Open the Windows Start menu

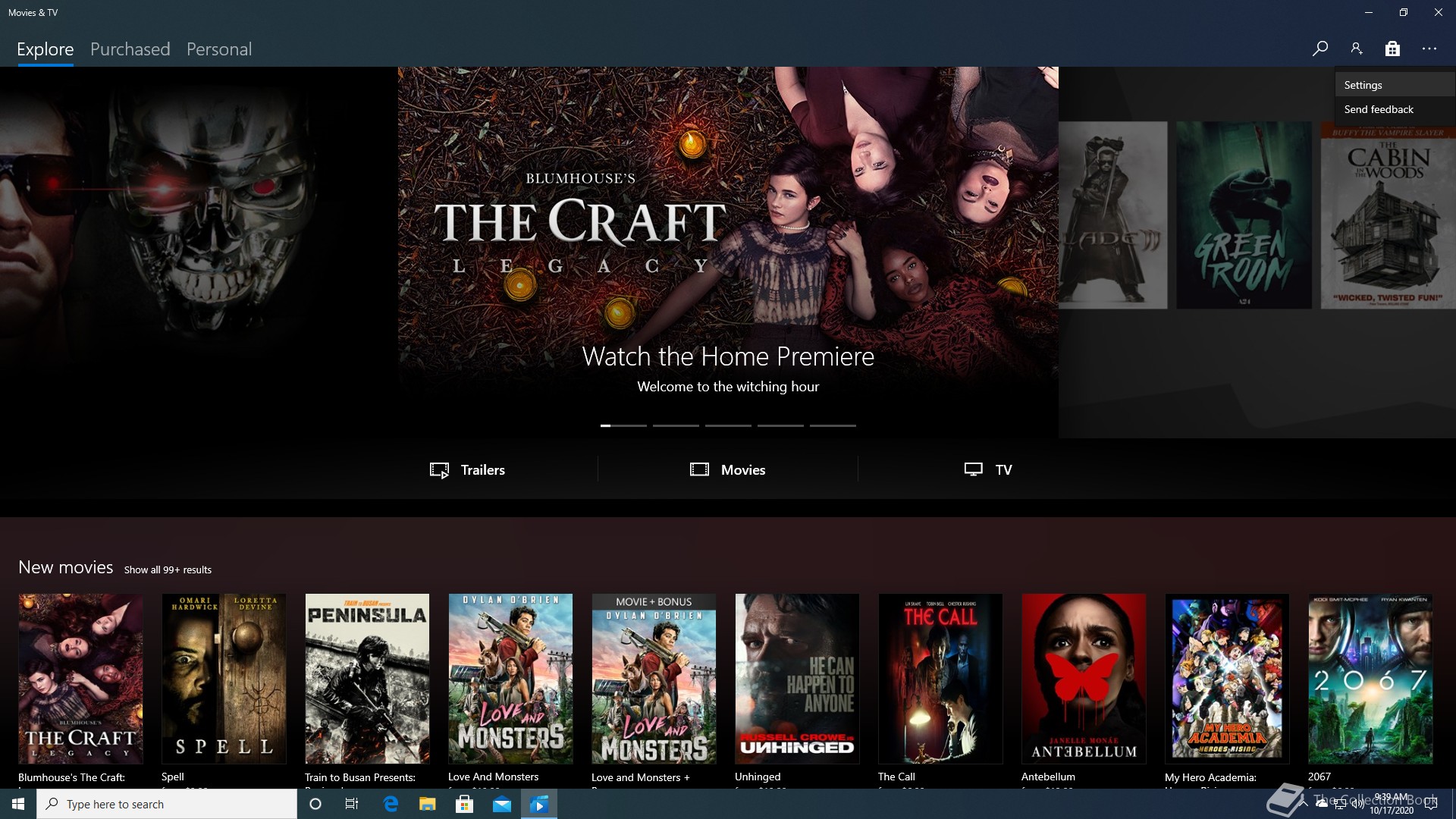click(18, 804)
